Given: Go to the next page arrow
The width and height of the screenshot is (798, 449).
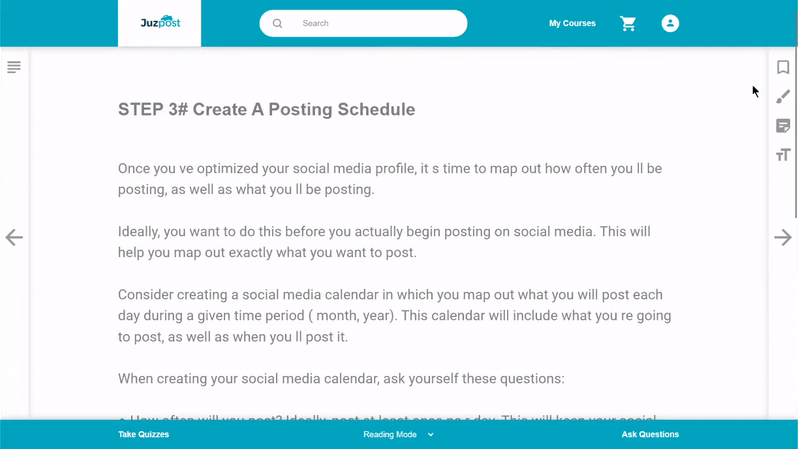Looking at the screenshot, I should click(x=783, y=237).
